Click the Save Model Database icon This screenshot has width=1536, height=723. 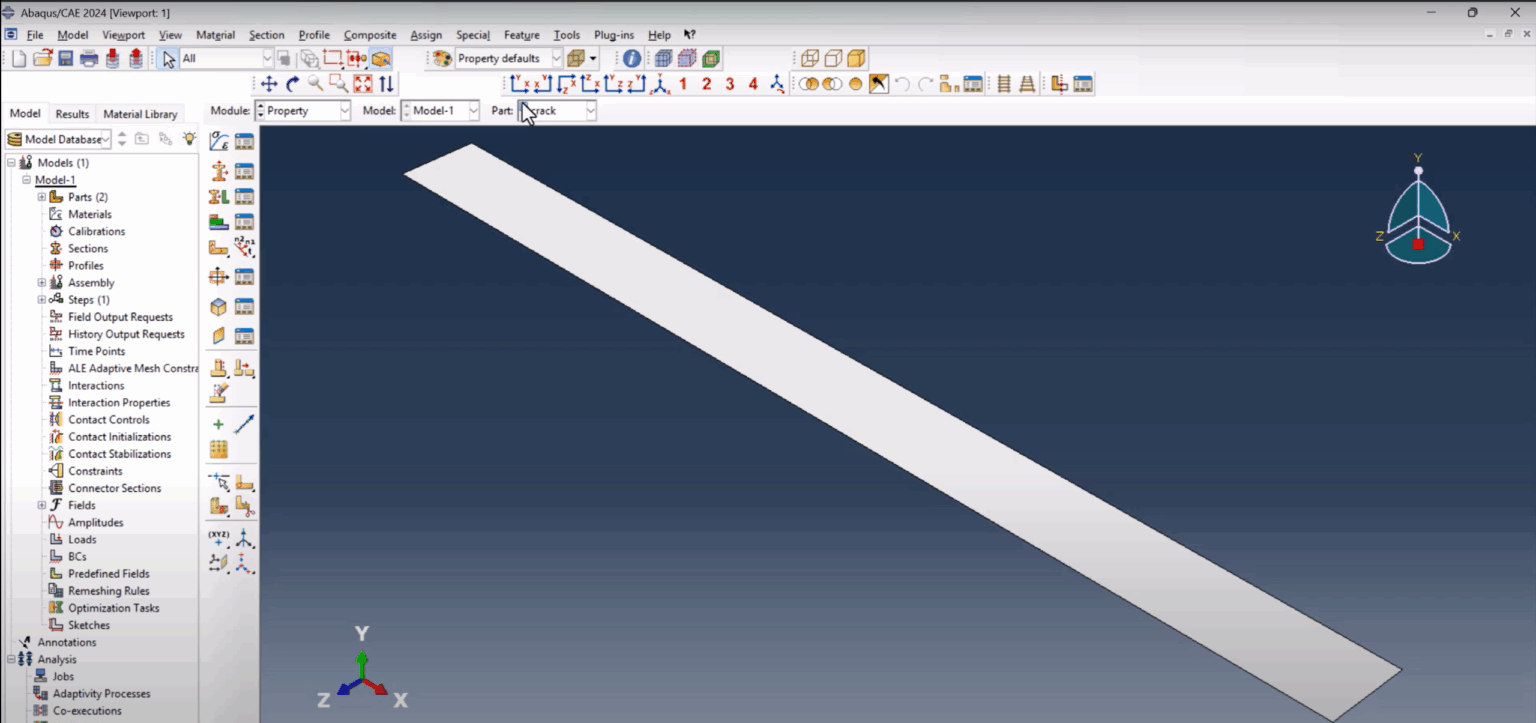[64, 58]
